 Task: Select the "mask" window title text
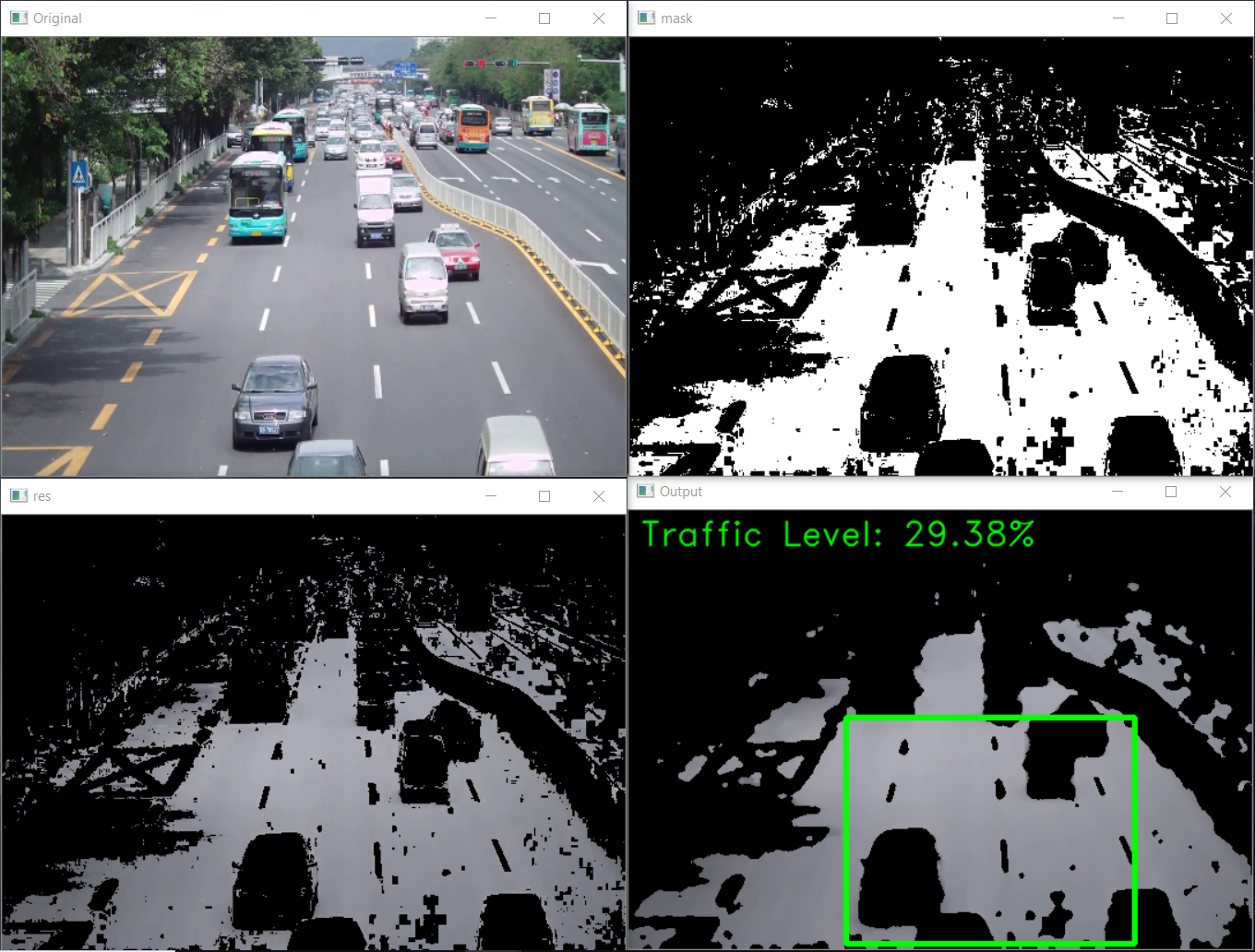click(676, 18)
